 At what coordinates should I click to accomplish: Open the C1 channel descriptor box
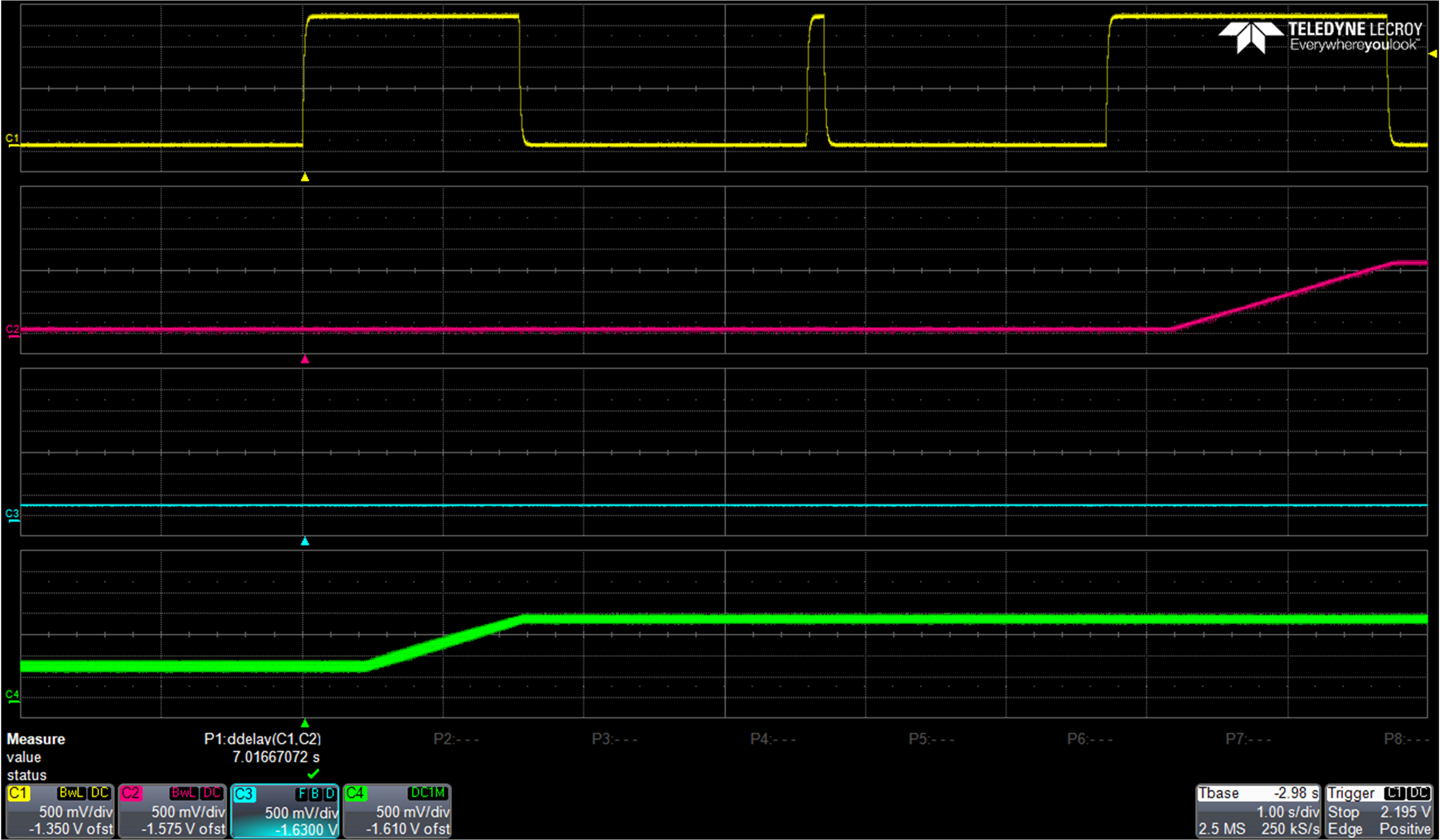(60, 811)
